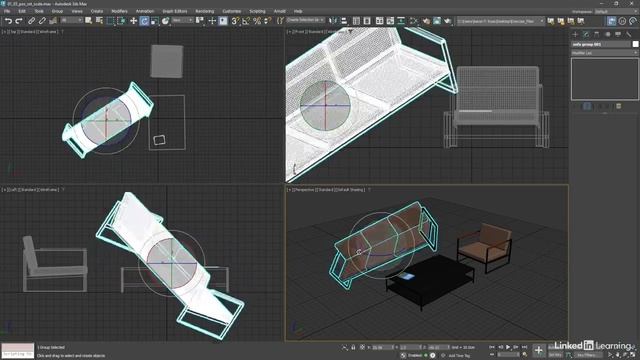
Task: Open the Rendering menu
Action: point(204,11)
